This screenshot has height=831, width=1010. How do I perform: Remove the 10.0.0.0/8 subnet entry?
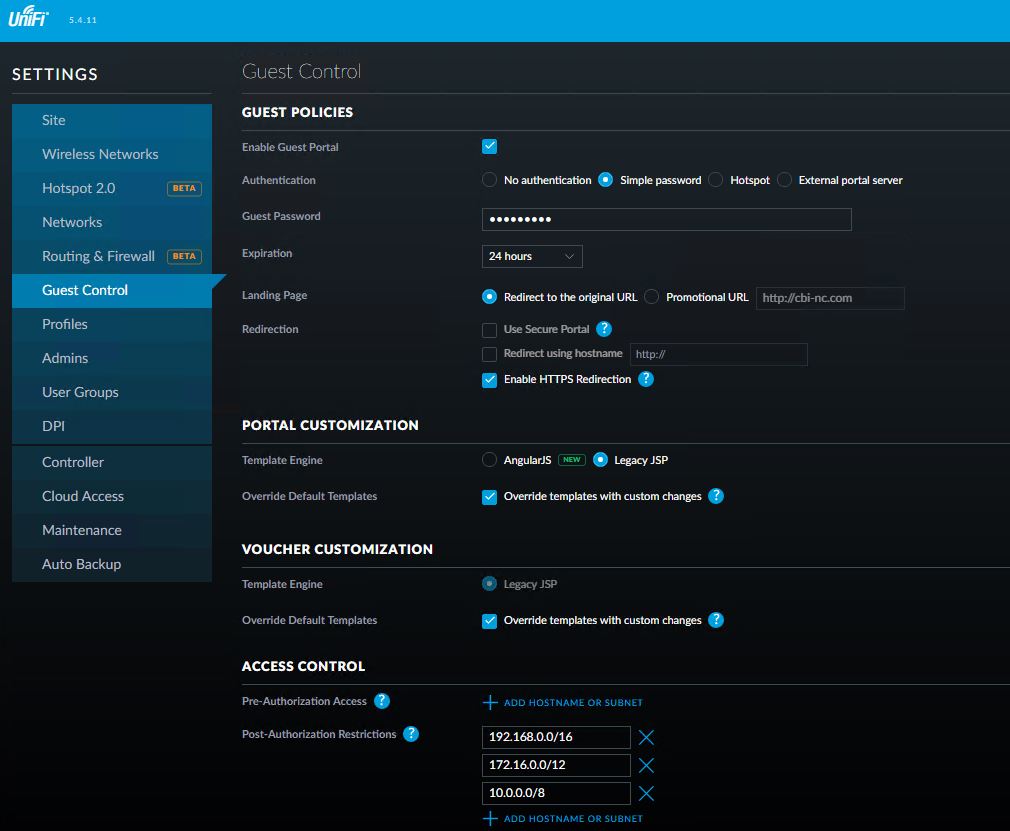[647, 793]
